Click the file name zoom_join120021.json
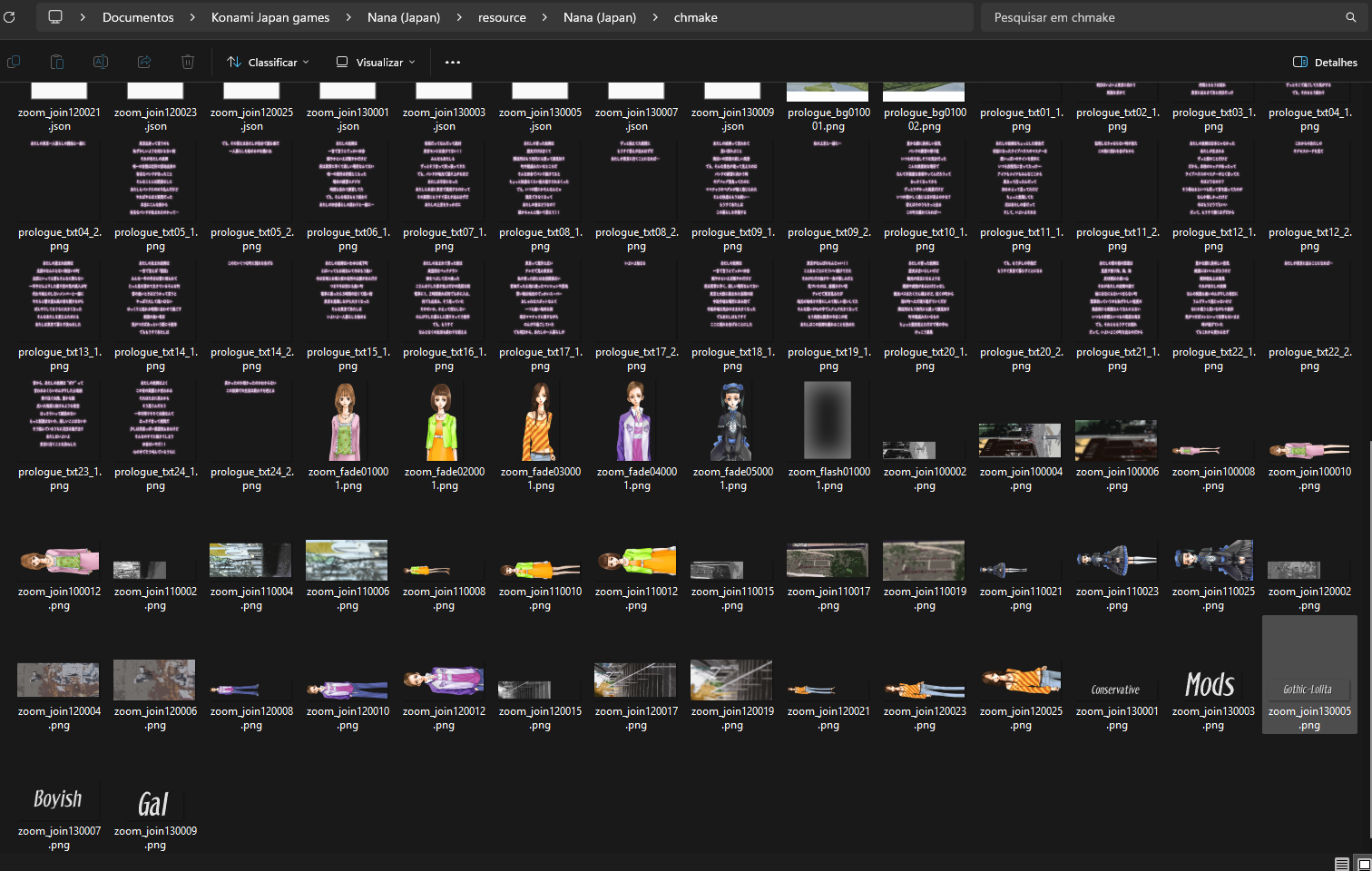The height and width of the screenshot is (871, 1372). click(59, 120)
